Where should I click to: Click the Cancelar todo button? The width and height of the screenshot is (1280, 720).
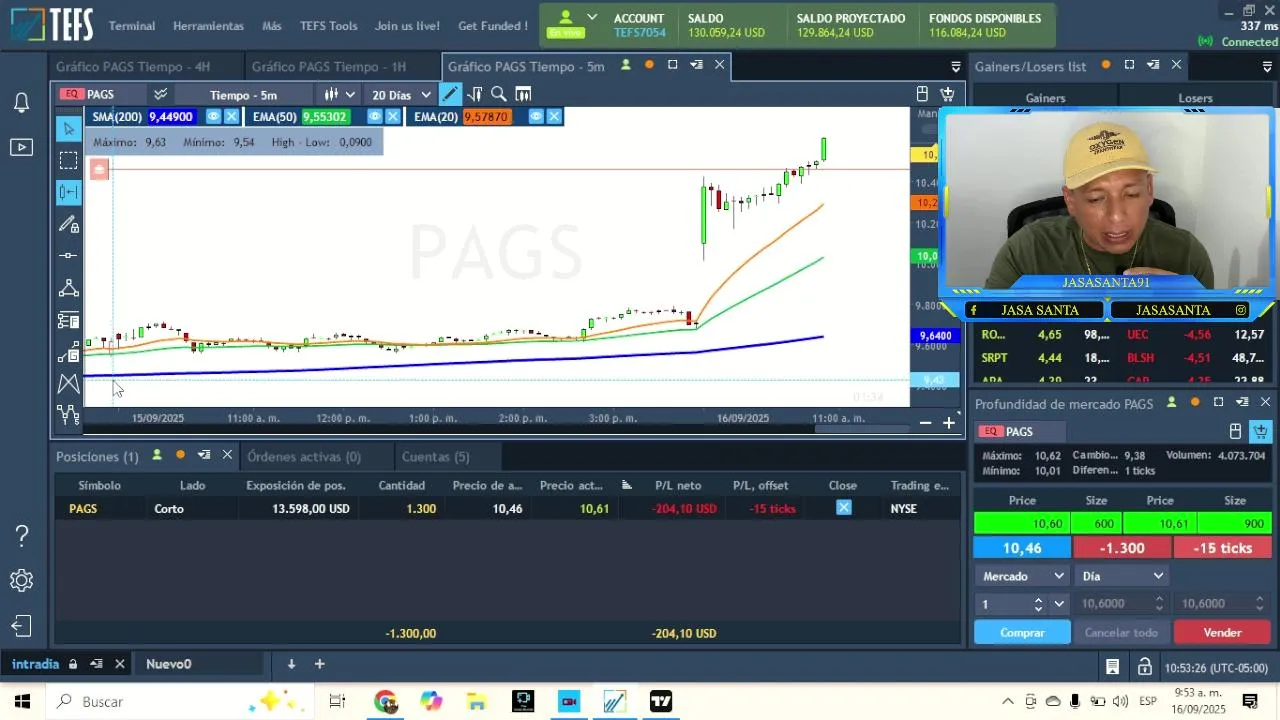point(1122,632)
